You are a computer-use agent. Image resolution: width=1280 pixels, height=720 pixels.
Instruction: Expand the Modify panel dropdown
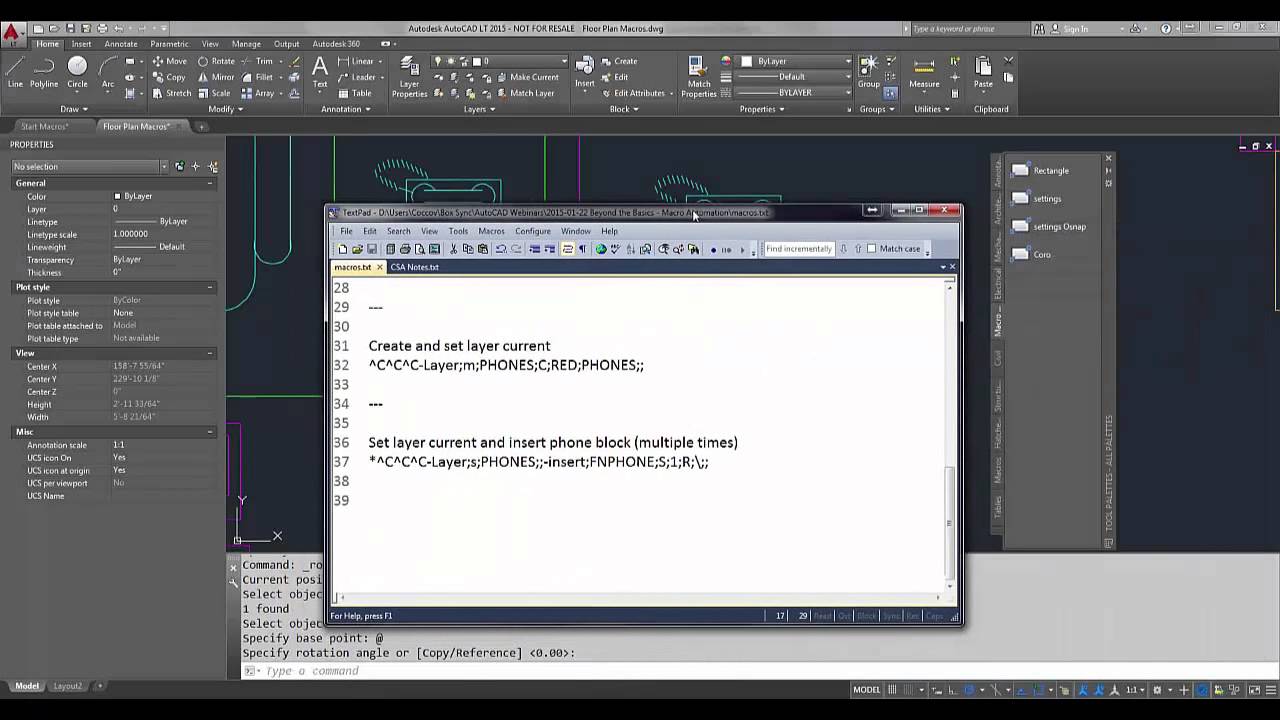pos(224,109)
